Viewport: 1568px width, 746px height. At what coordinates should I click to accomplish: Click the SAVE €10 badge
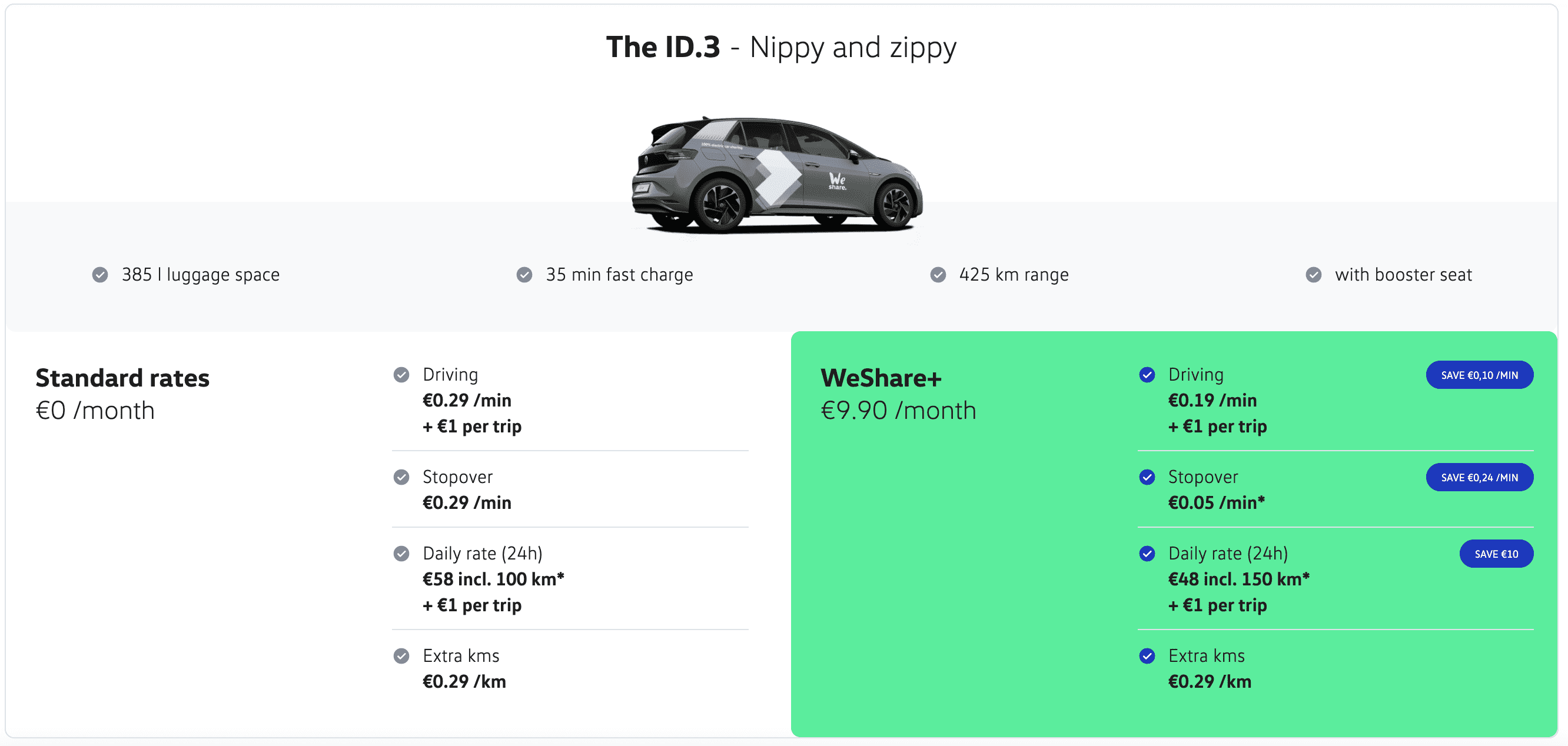(1496, 554)
